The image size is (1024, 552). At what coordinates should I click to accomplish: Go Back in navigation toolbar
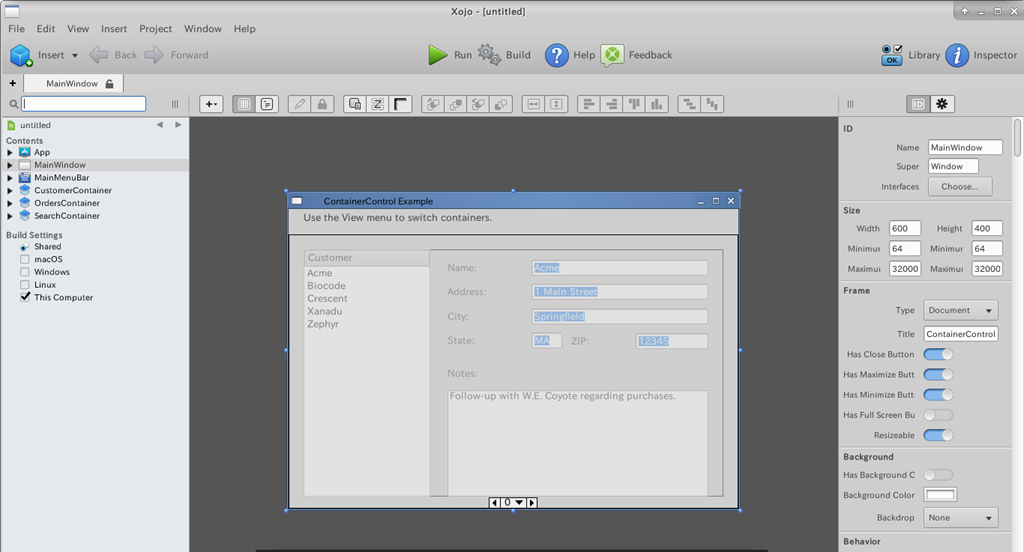pyautogui.click(x=112, y=55)
